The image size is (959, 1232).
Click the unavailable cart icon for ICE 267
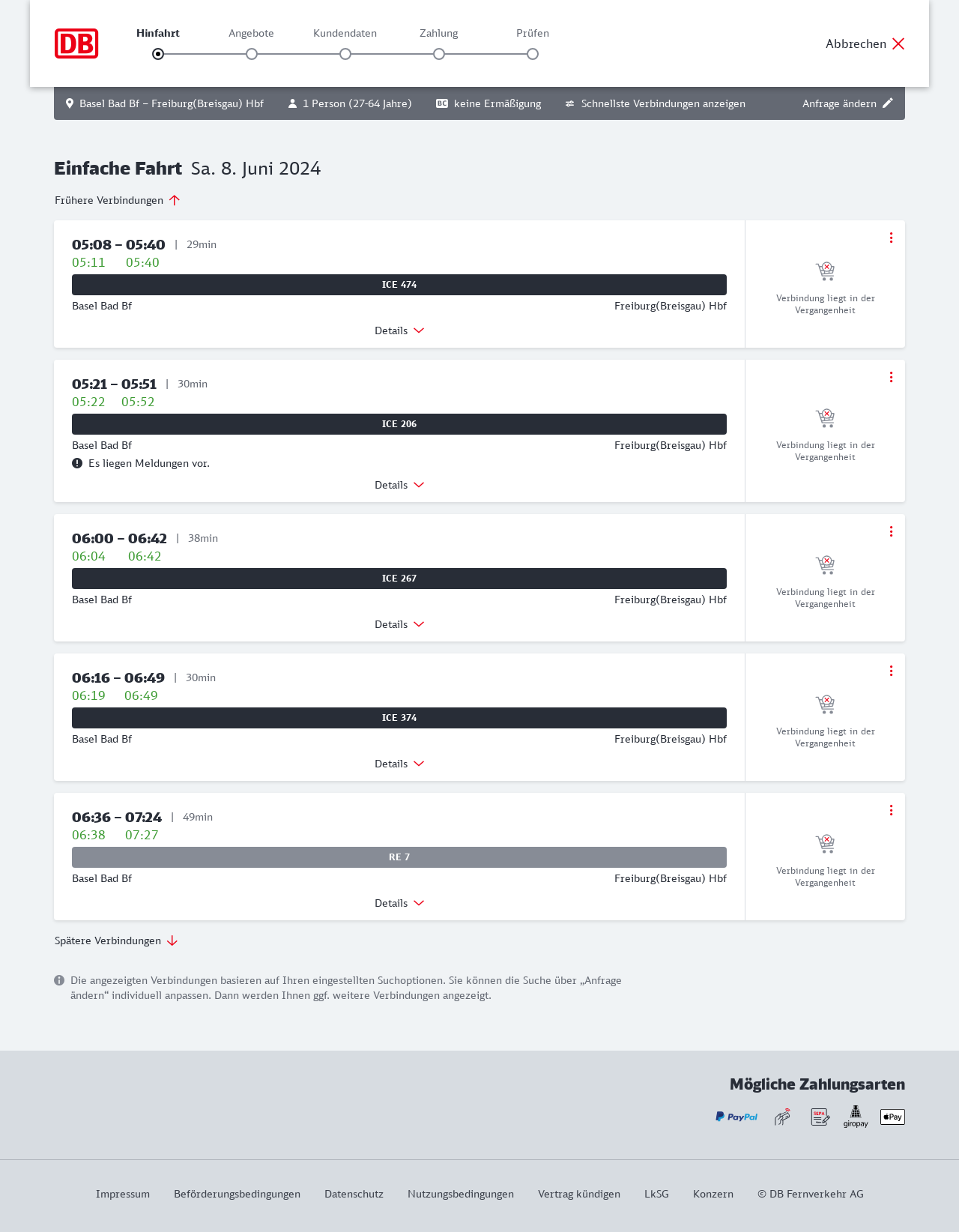point(825,564)
